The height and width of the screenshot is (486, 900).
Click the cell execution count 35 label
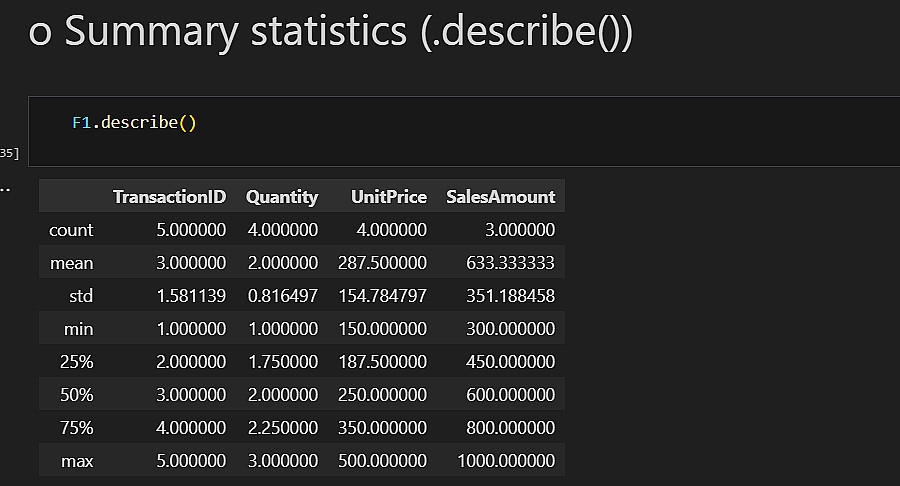click(x=9, y=153)
